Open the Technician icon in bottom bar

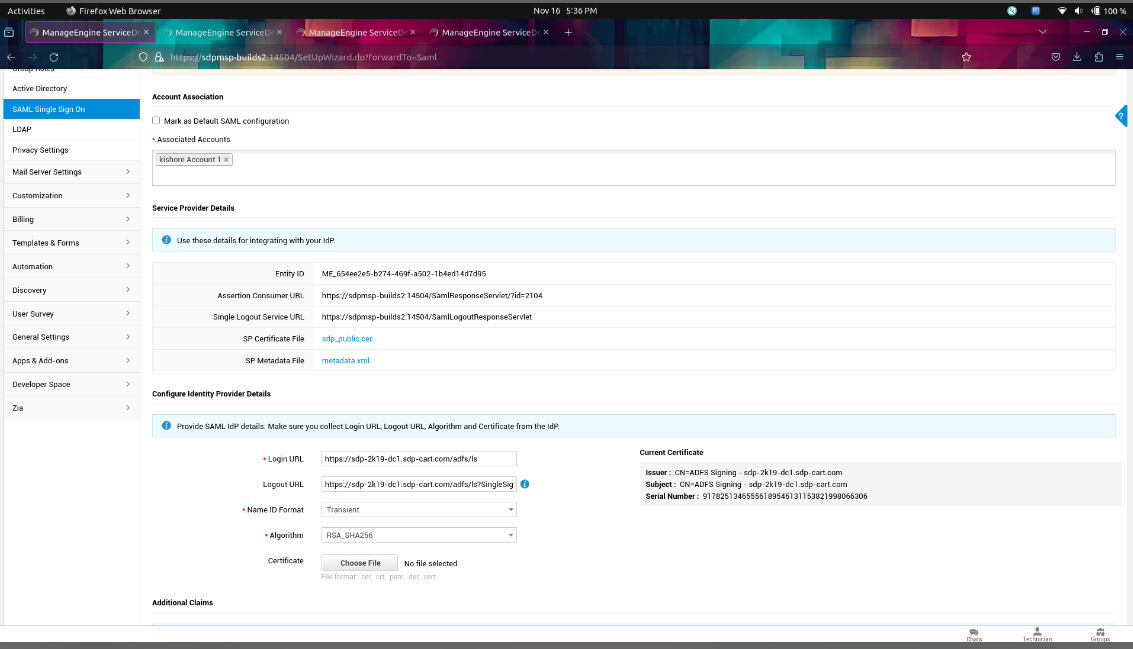[x=1038, y=634]
